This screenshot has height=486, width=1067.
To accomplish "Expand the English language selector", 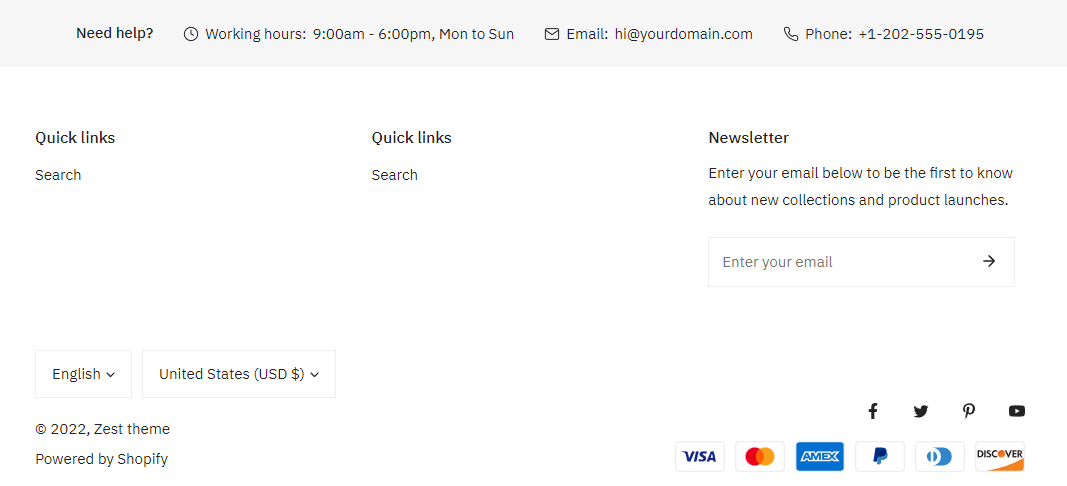I will point(83,374).
